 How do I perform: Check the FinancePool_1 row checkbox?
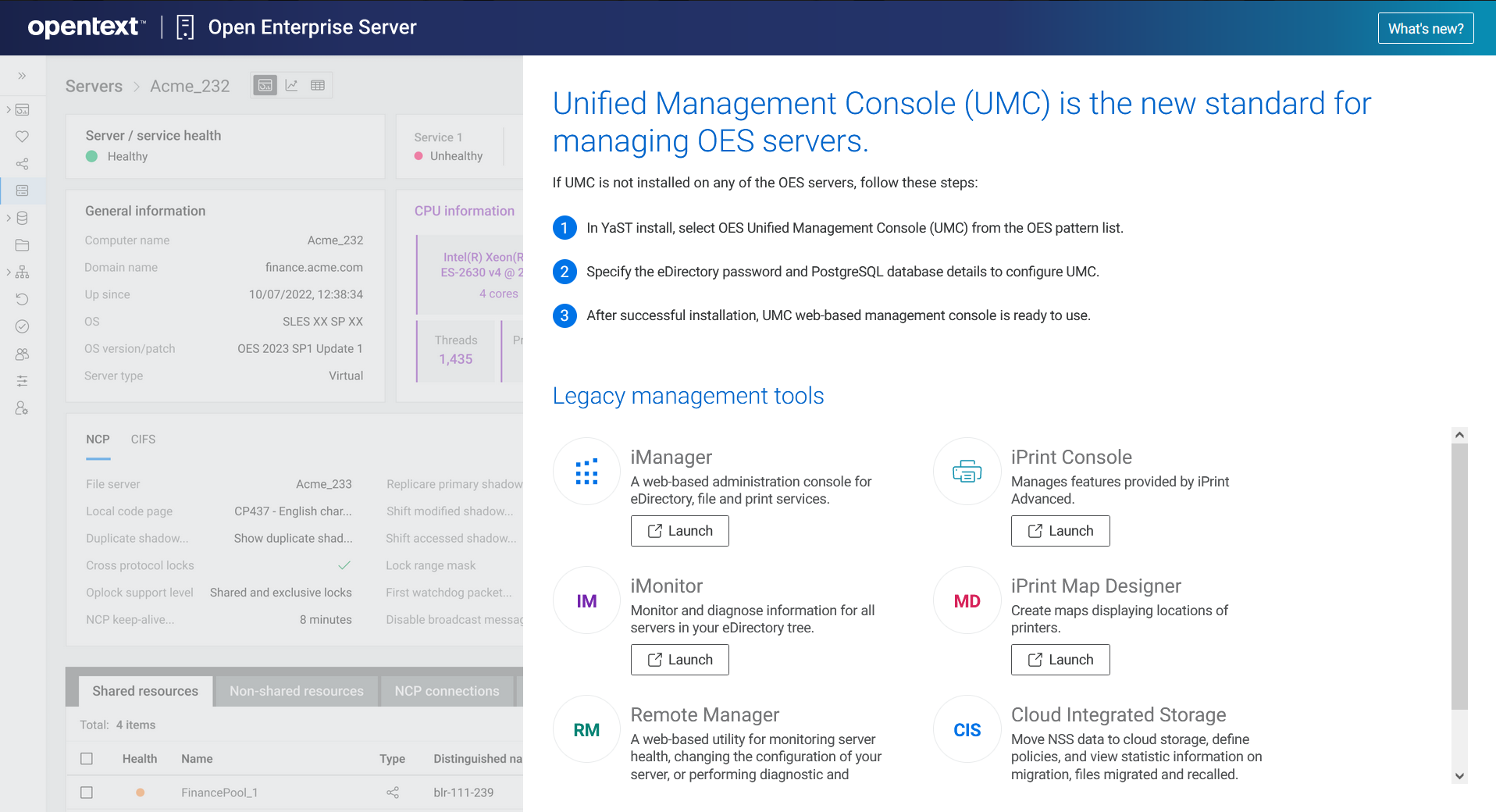87,792
